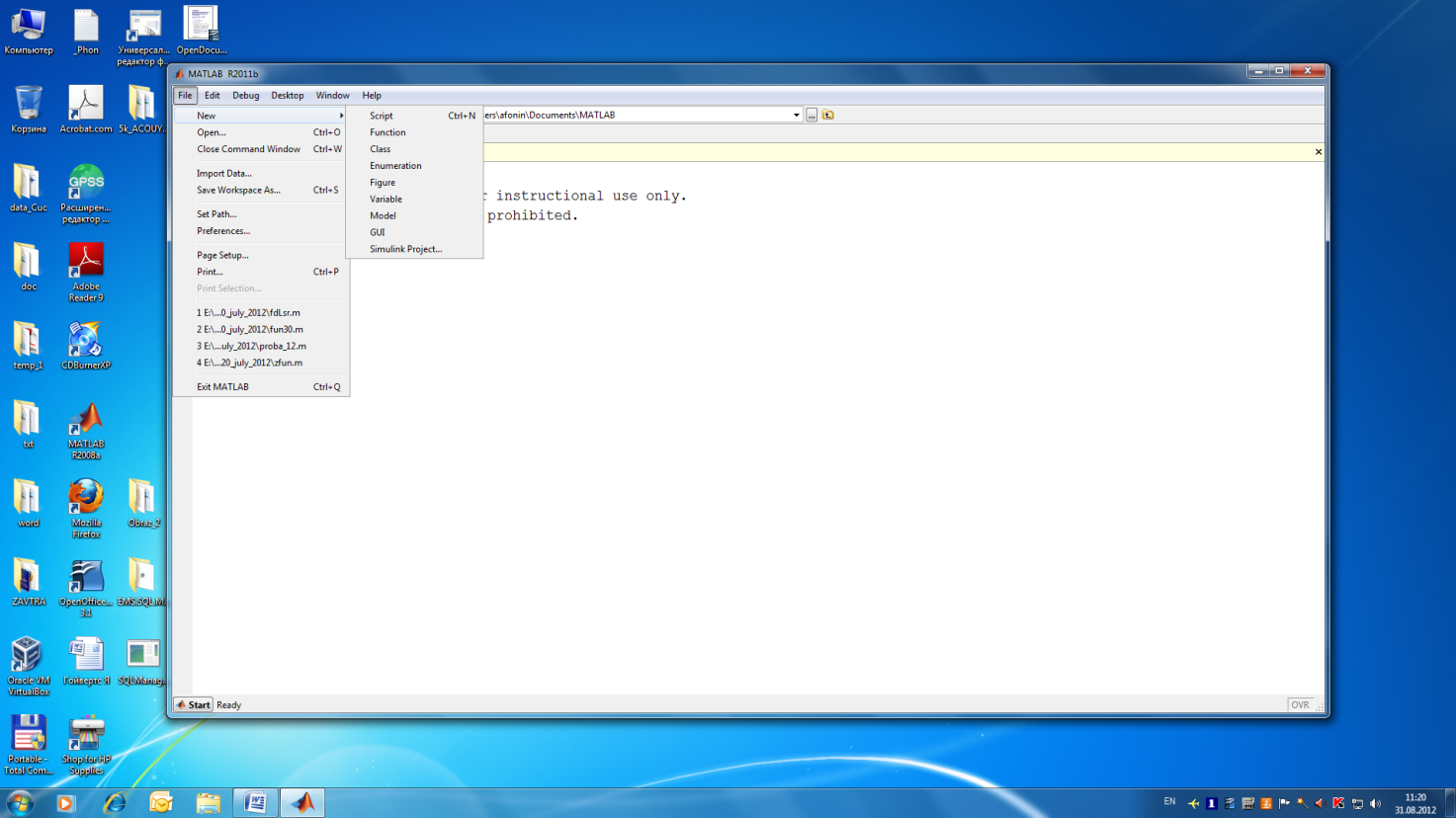Click the Word taskbar button

pos(255,802)
